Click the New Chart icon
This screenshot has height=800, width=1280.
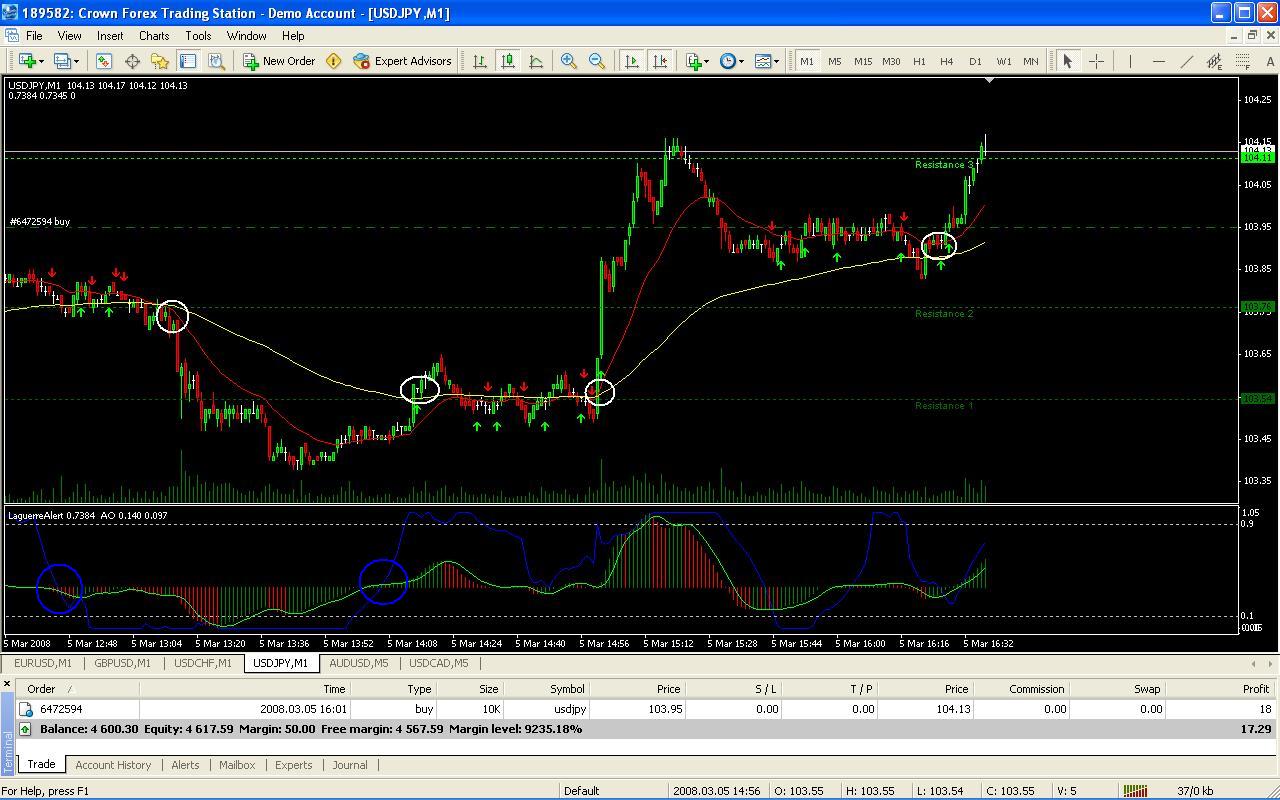pyautogui.click(x=25, y=61)
